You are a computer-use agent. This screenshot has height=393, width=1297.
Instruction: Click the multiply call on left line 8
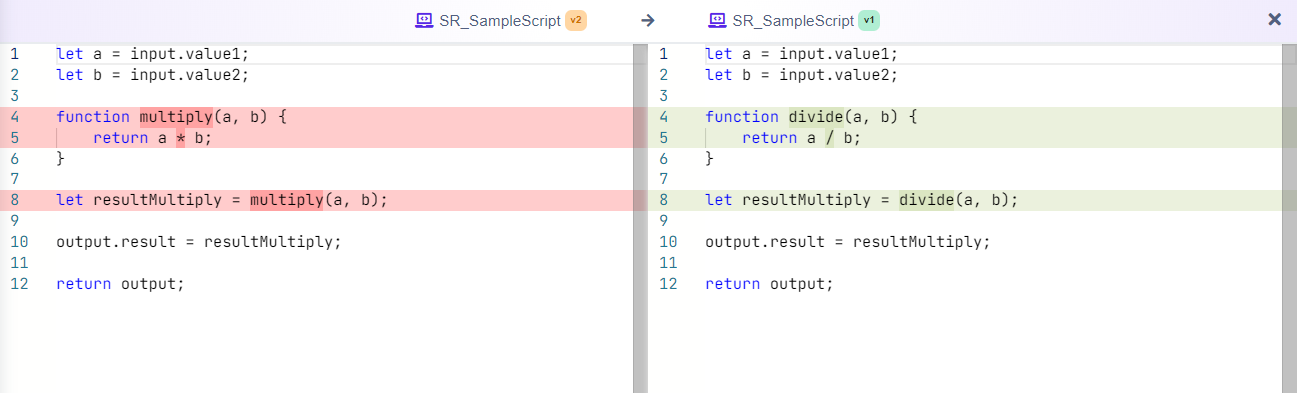pyautogui.click(x=287, y=200)
